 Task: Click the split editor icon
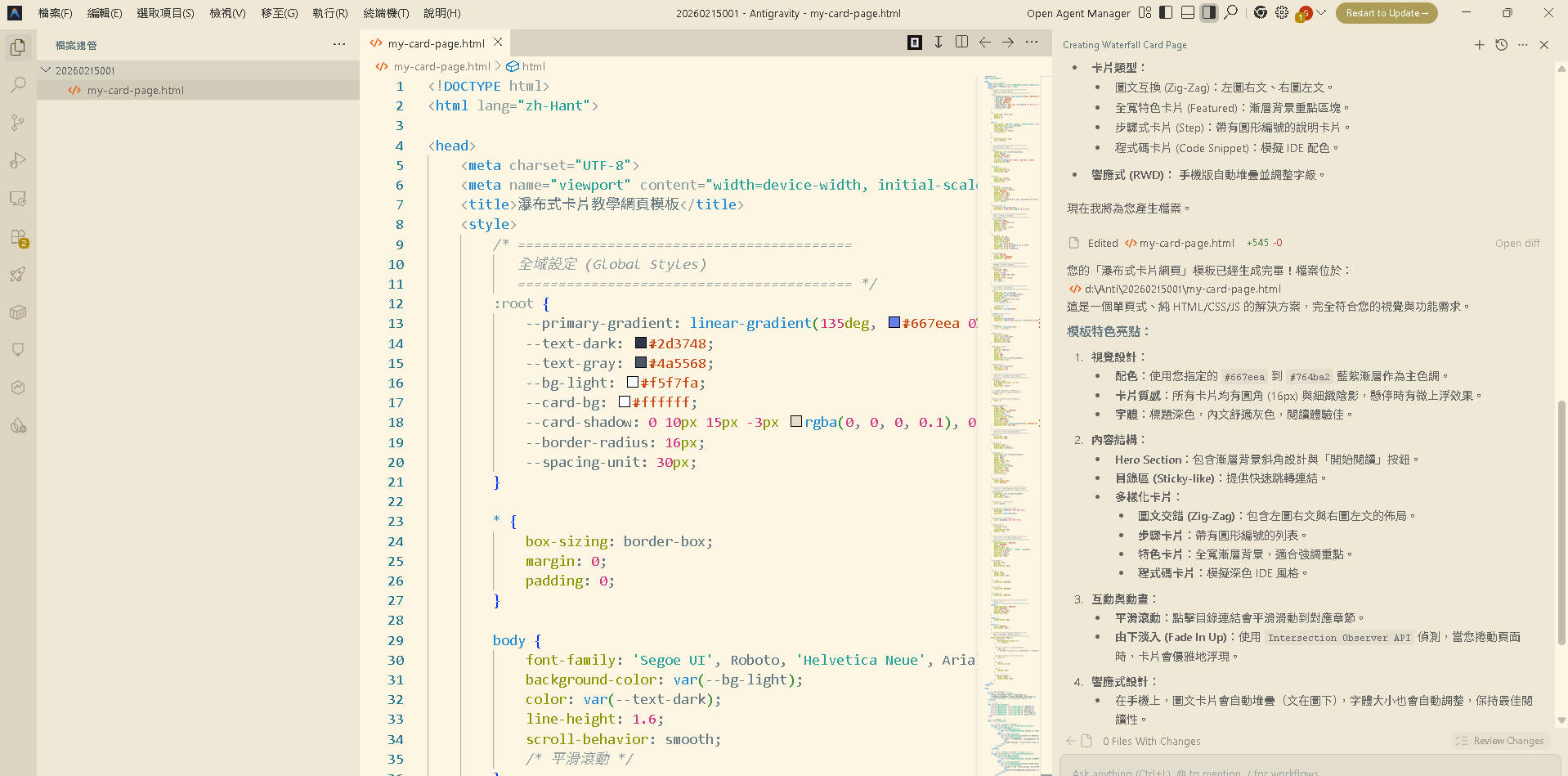(961, 43)
